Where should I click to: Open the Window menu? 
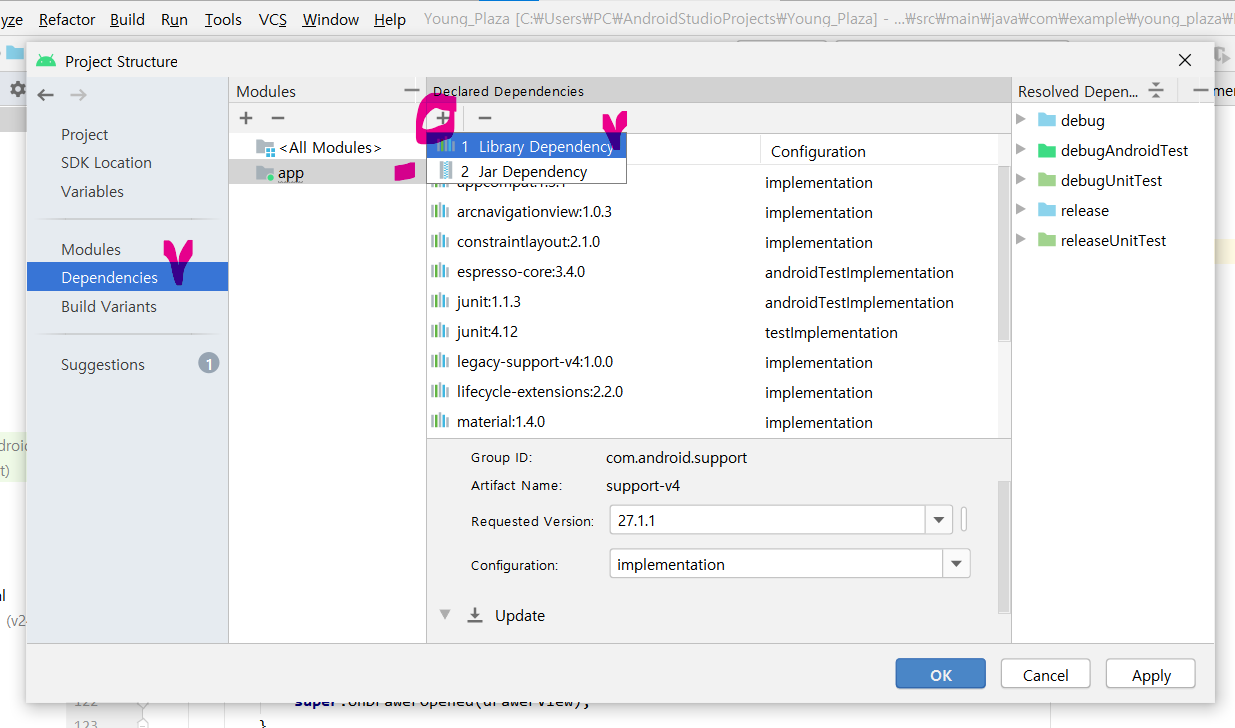click(x=330, y=20)
